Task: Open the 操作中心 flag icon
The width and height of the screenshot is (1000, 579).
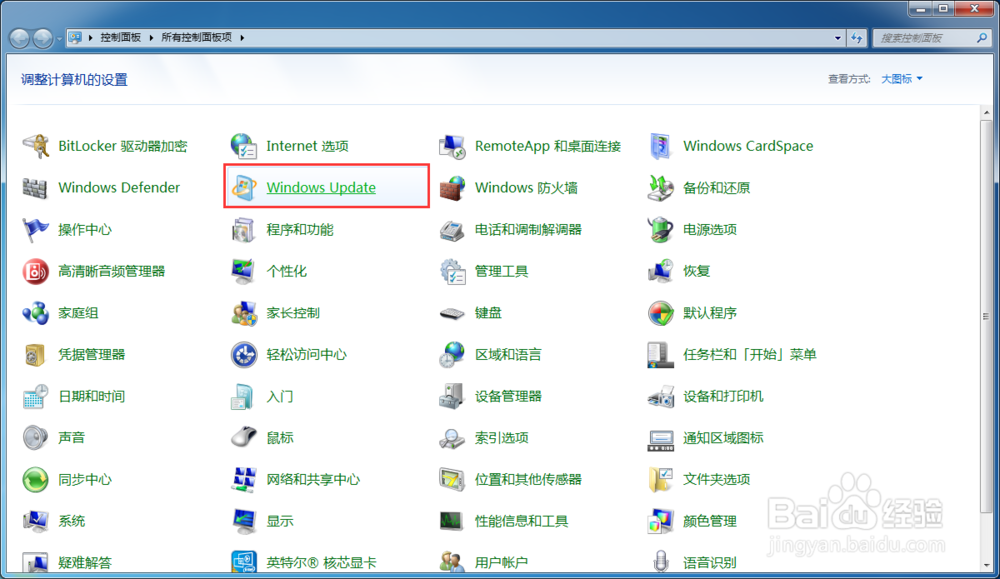Action: pyautogui.click(x=36, y=230)
